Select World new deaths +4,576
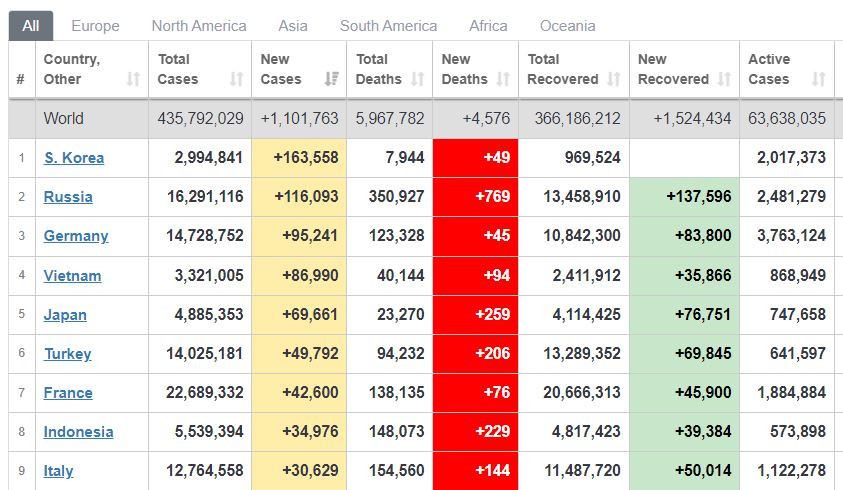Image resolution: width=843 pixels, height=490 pixels. pos(486,118)
